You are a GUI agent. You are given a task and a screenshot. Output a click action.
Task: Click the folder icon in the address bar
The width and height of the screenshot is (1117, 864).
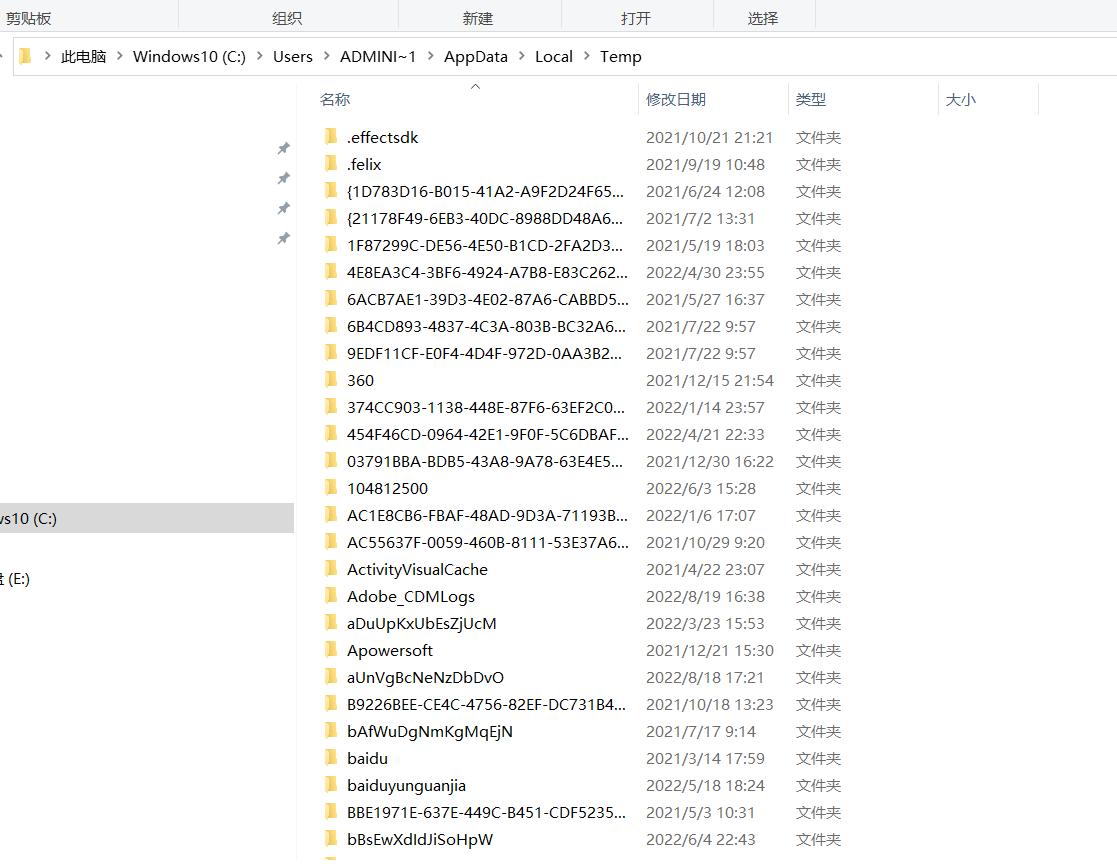pyautogui.click(x=24, y=56)
